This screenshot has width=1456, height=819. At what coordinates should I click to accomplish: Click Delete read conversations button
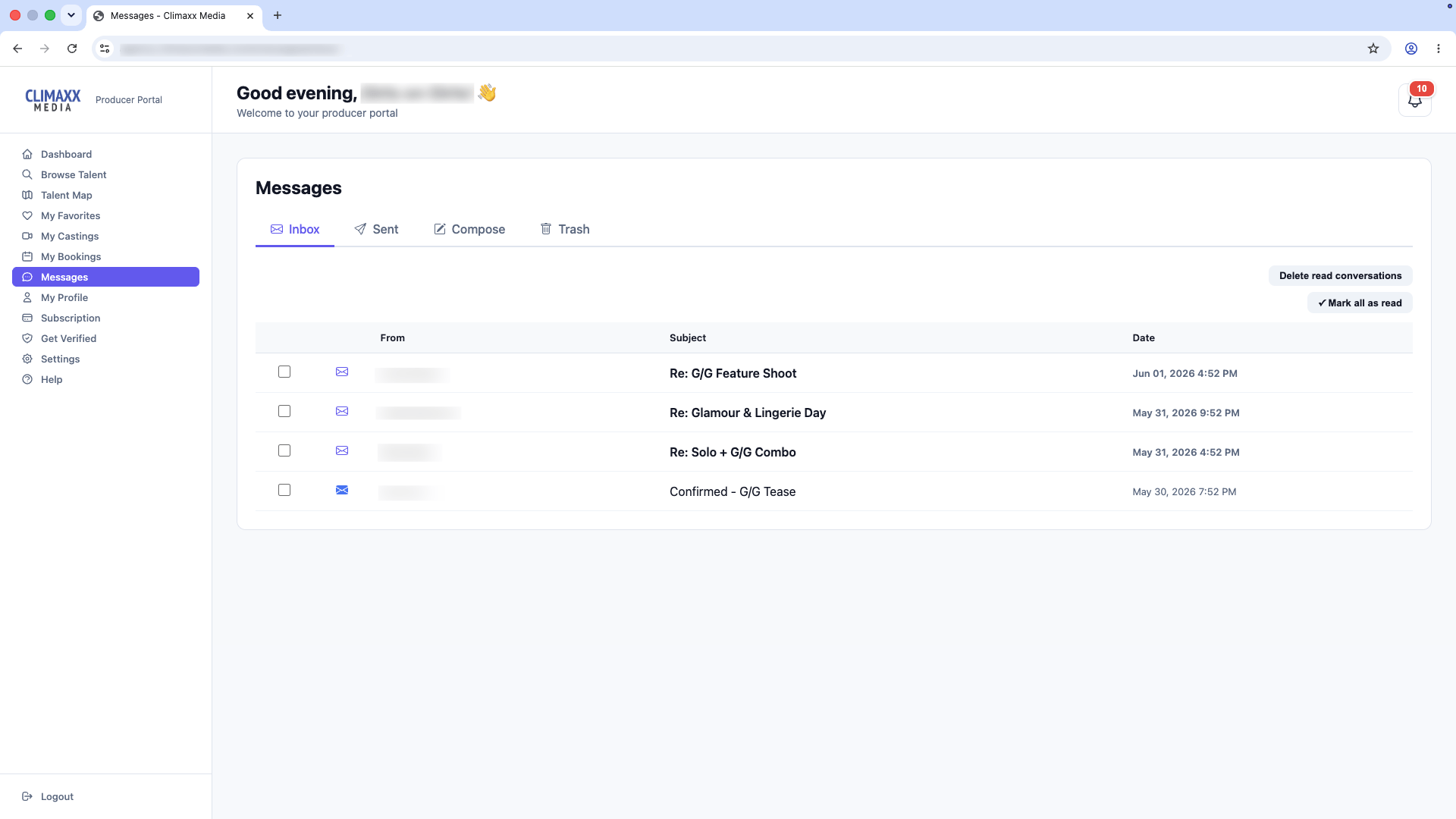[x=1340, y=275]
